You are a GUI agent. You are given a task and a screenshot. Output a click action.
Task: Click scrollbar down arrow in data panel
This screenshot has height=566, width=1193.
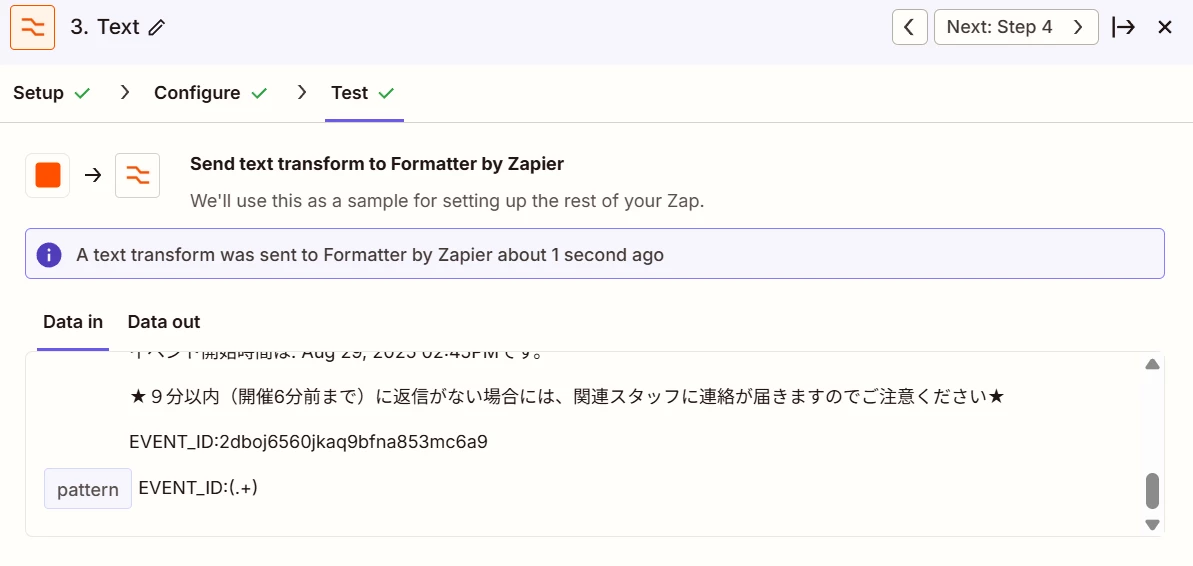tap(1152, 524)
